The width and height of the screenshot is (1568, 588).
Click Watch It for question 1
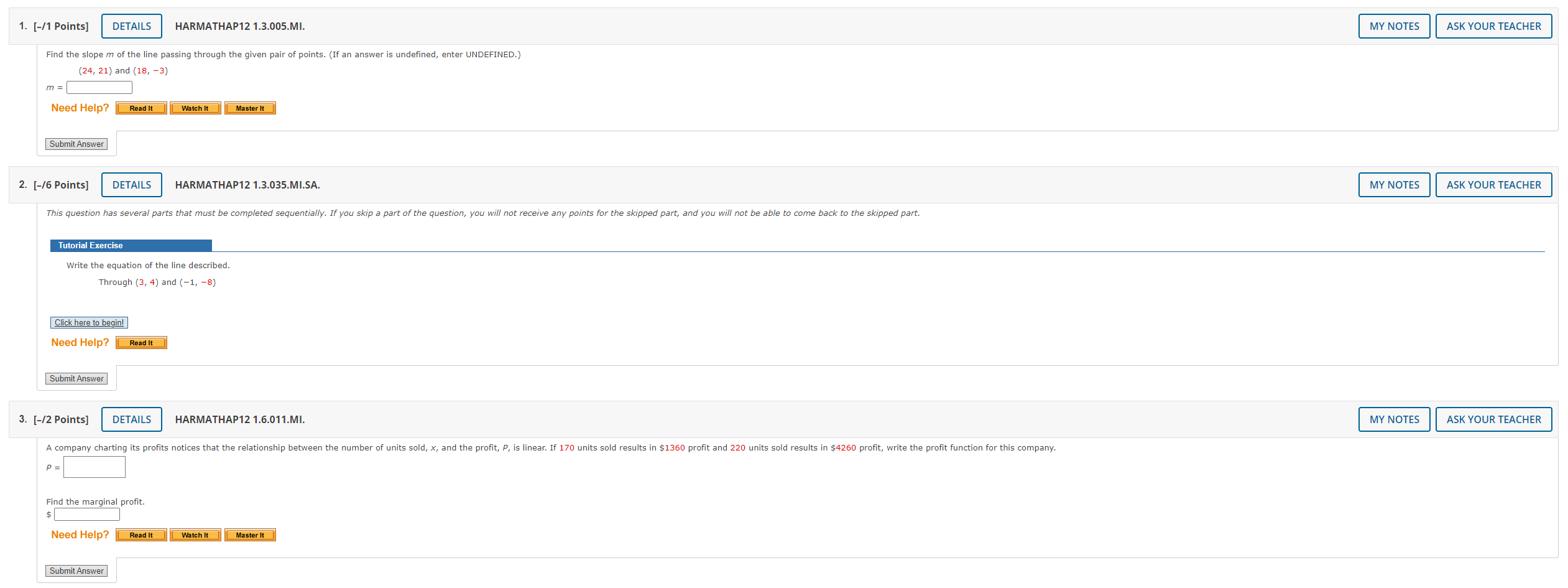[x=195, y=108]
